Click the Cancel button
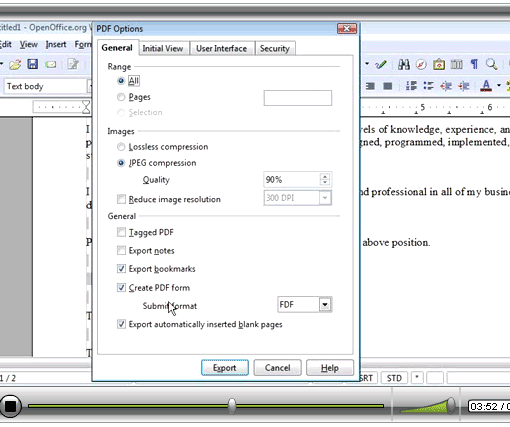Screen dimensions: 510x427 point(277,368)
